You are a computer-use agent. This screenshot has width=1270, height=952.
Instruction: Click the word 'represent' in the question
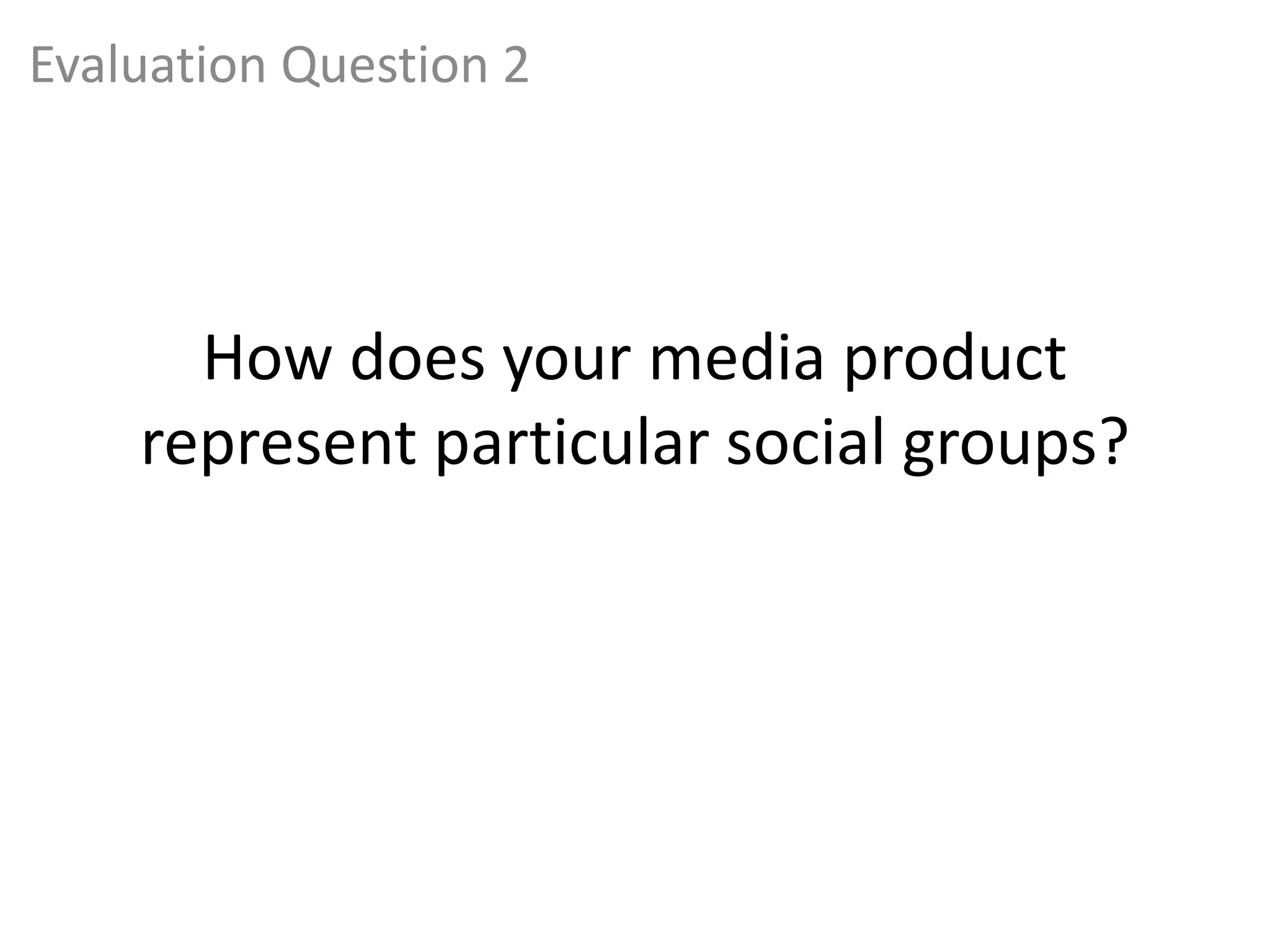[x=279, y=445]
